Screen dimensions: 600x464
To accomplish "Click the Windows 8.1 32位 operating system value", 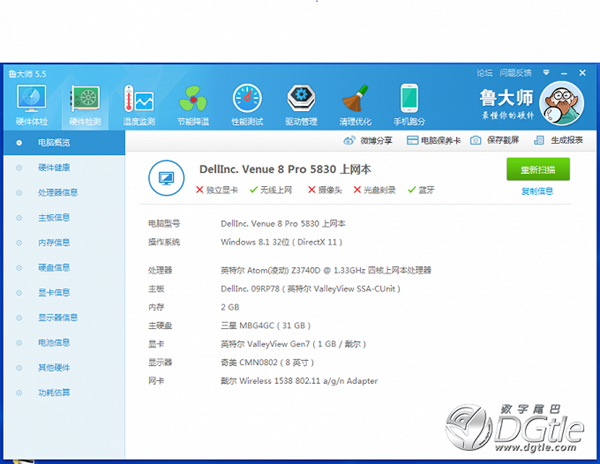I will coord(281,242).
